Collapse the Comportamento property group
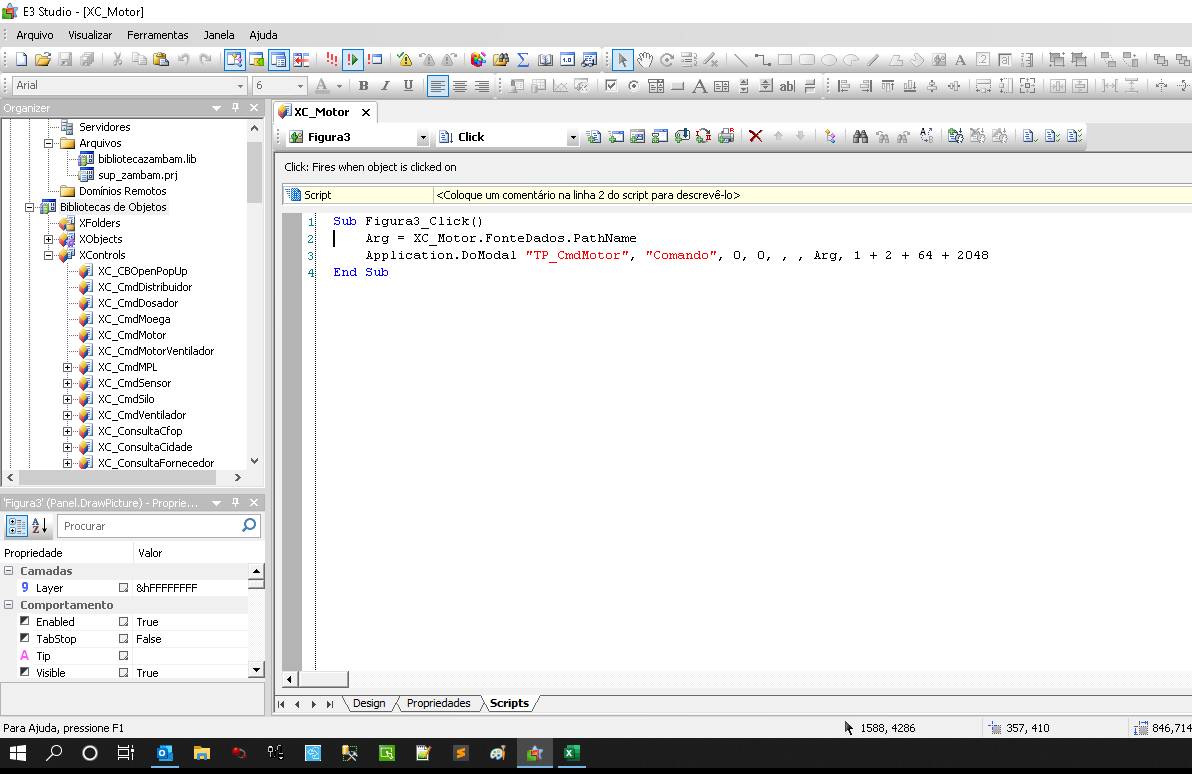Image resolution: width=1192 pixels, height=774 pixels. [x=8, y=604]
